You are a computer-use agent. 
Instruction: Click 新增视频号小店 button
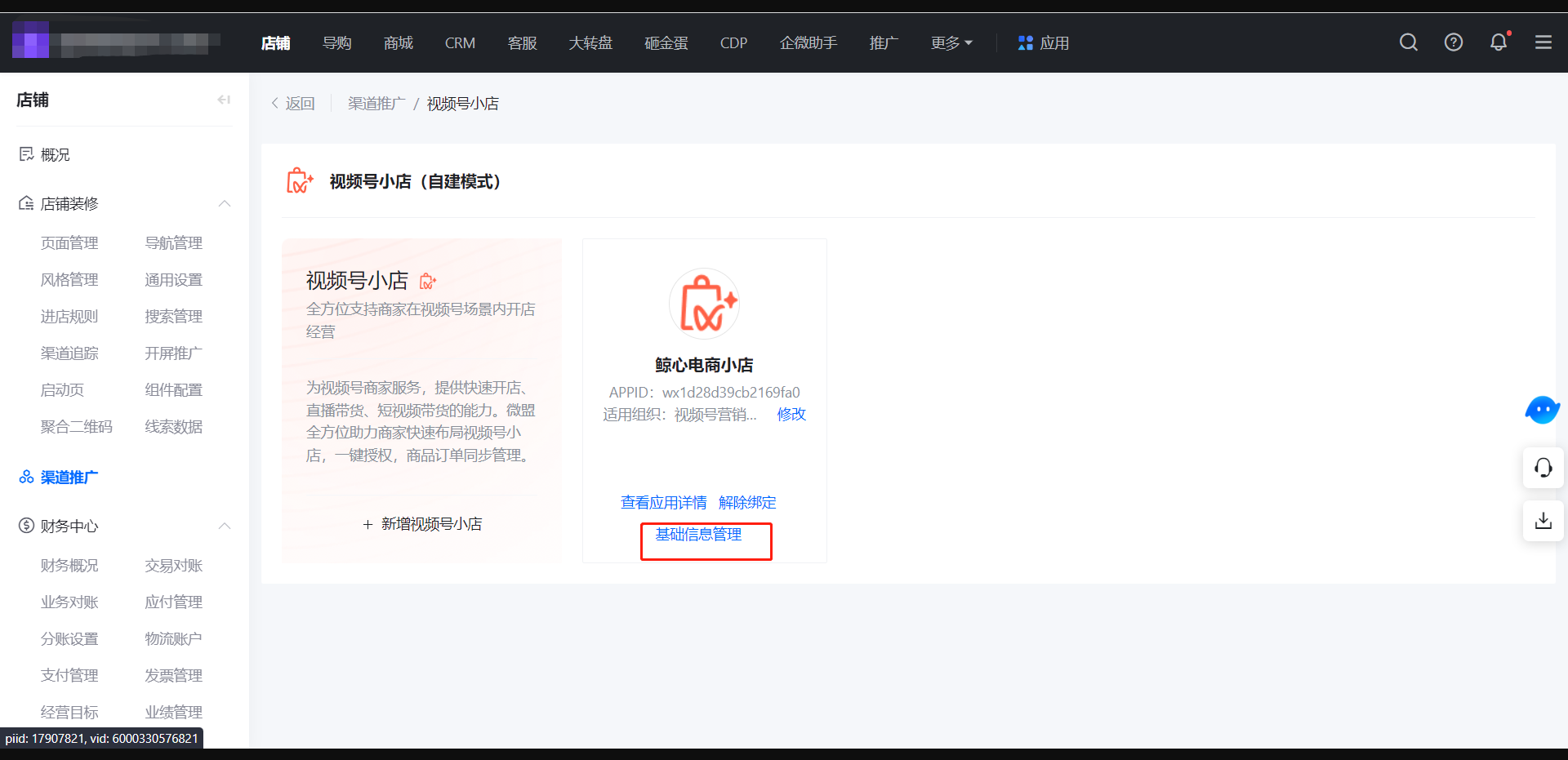coord(422,524)
